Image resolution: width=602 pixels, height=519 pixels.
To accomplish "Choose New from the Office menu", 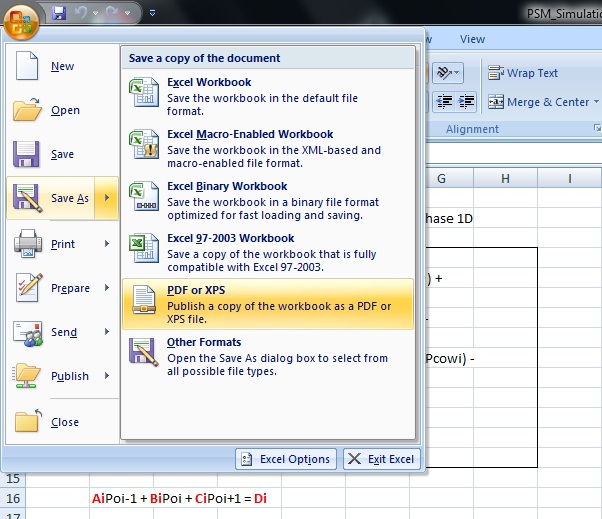I will pyautogui.click(x=62, y=66).
